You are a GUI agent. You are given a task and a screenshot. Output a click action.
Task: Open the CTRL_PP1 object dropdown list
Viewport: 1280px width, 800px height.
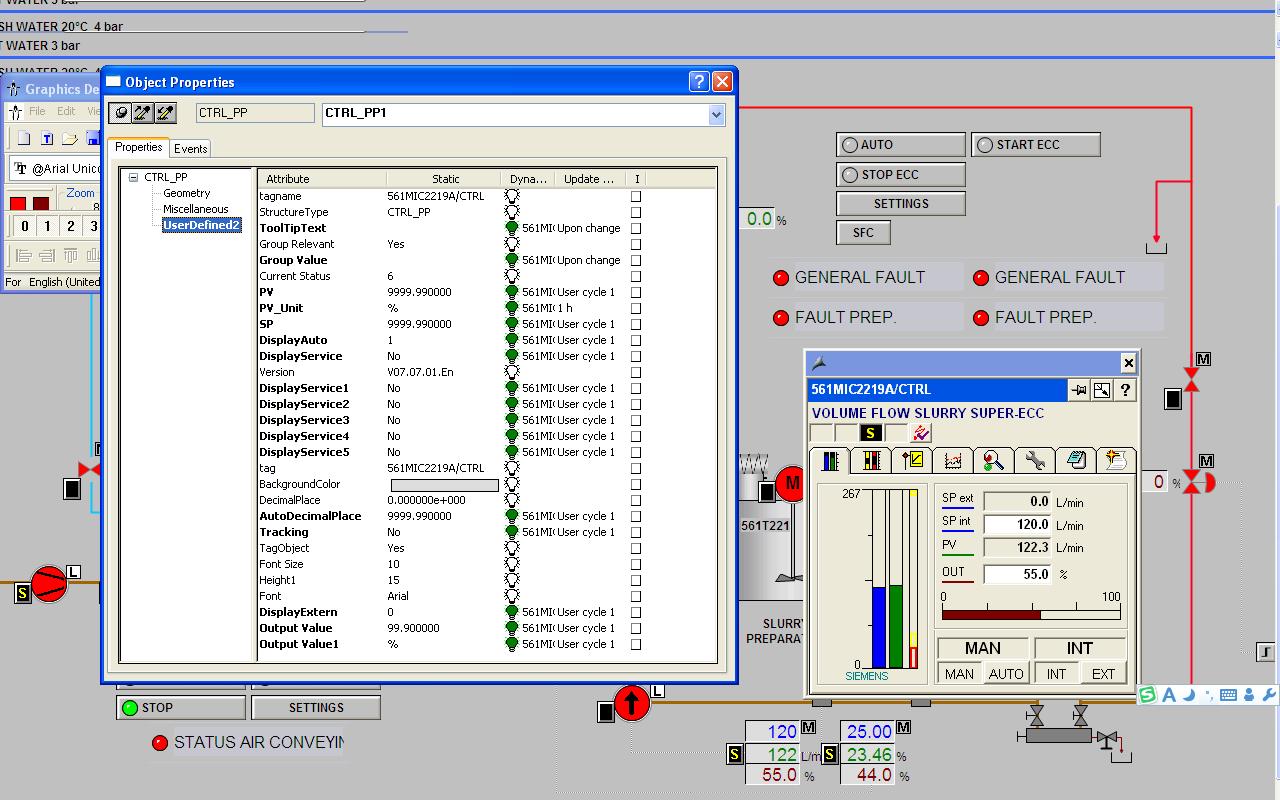(716, 114)
